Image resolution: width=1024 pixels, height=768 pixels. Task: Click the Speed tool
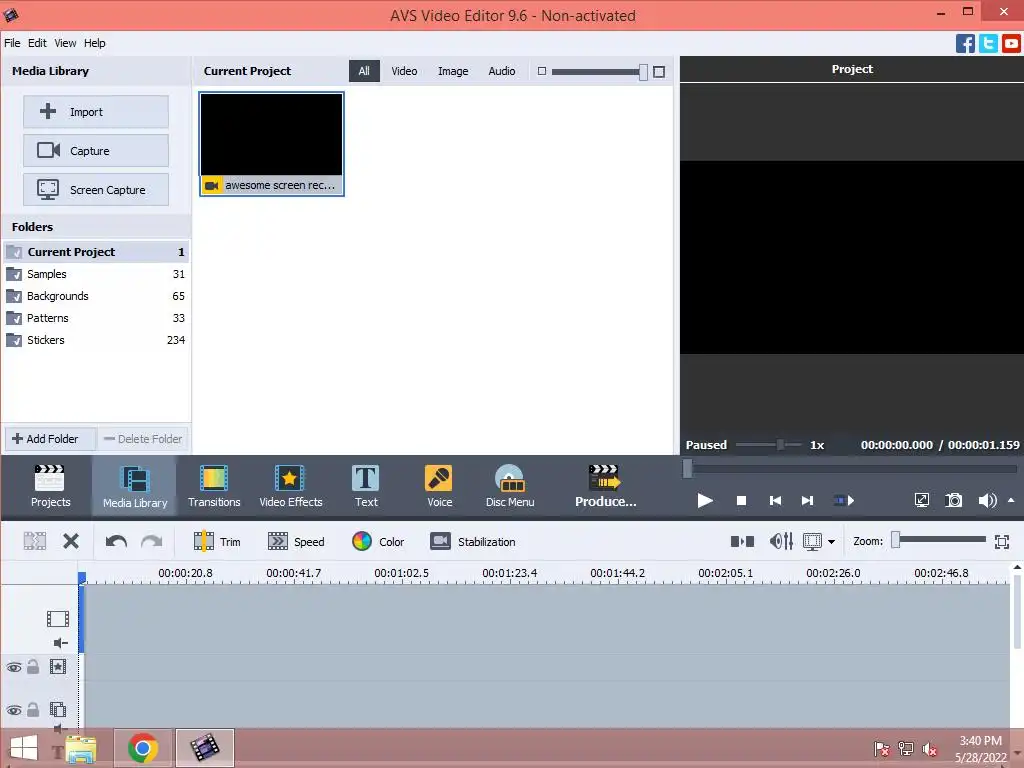tap(296, 541)
